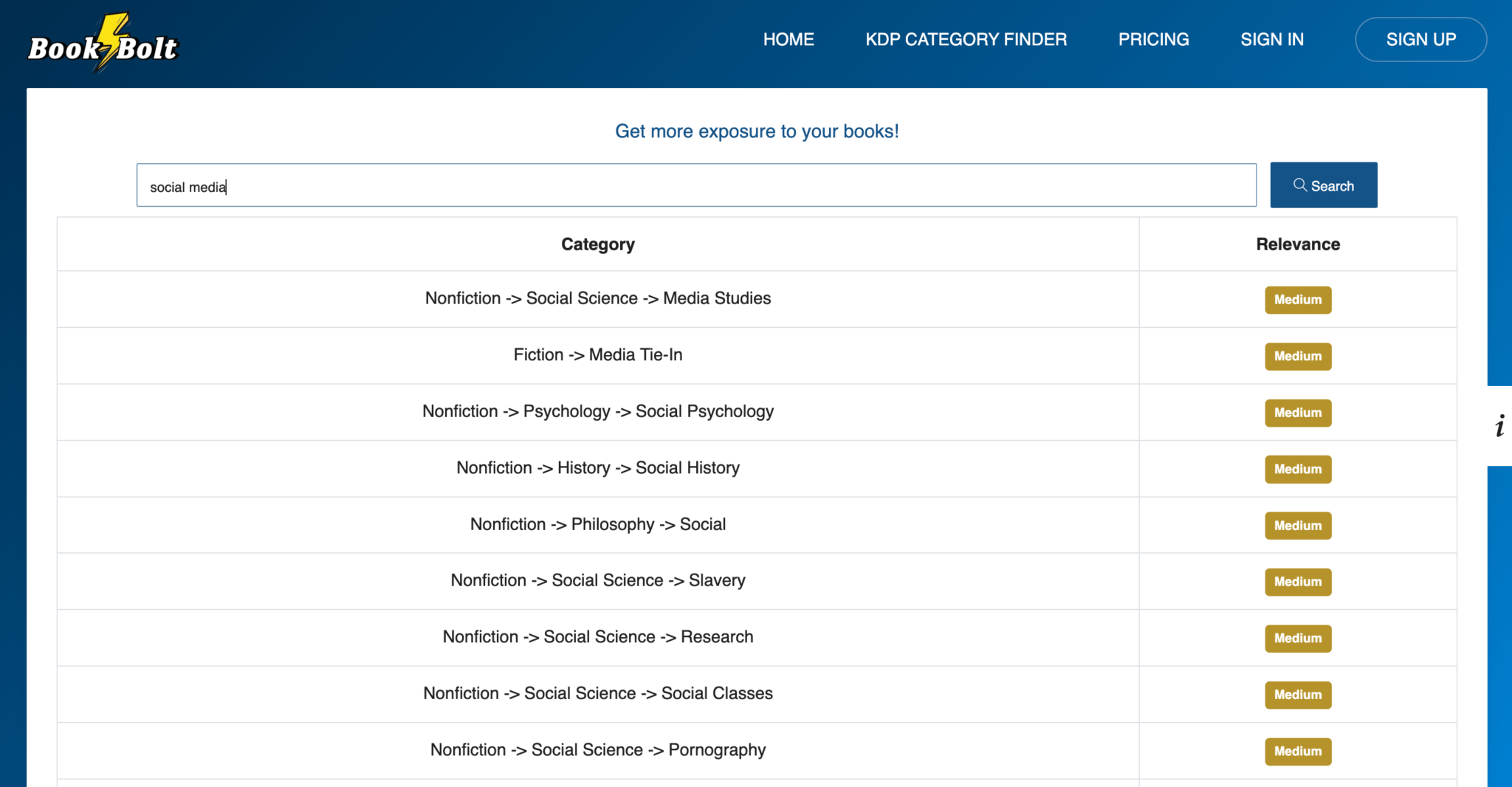Select the Media Studies category row
1512x787 pixels.
(597, 298)
